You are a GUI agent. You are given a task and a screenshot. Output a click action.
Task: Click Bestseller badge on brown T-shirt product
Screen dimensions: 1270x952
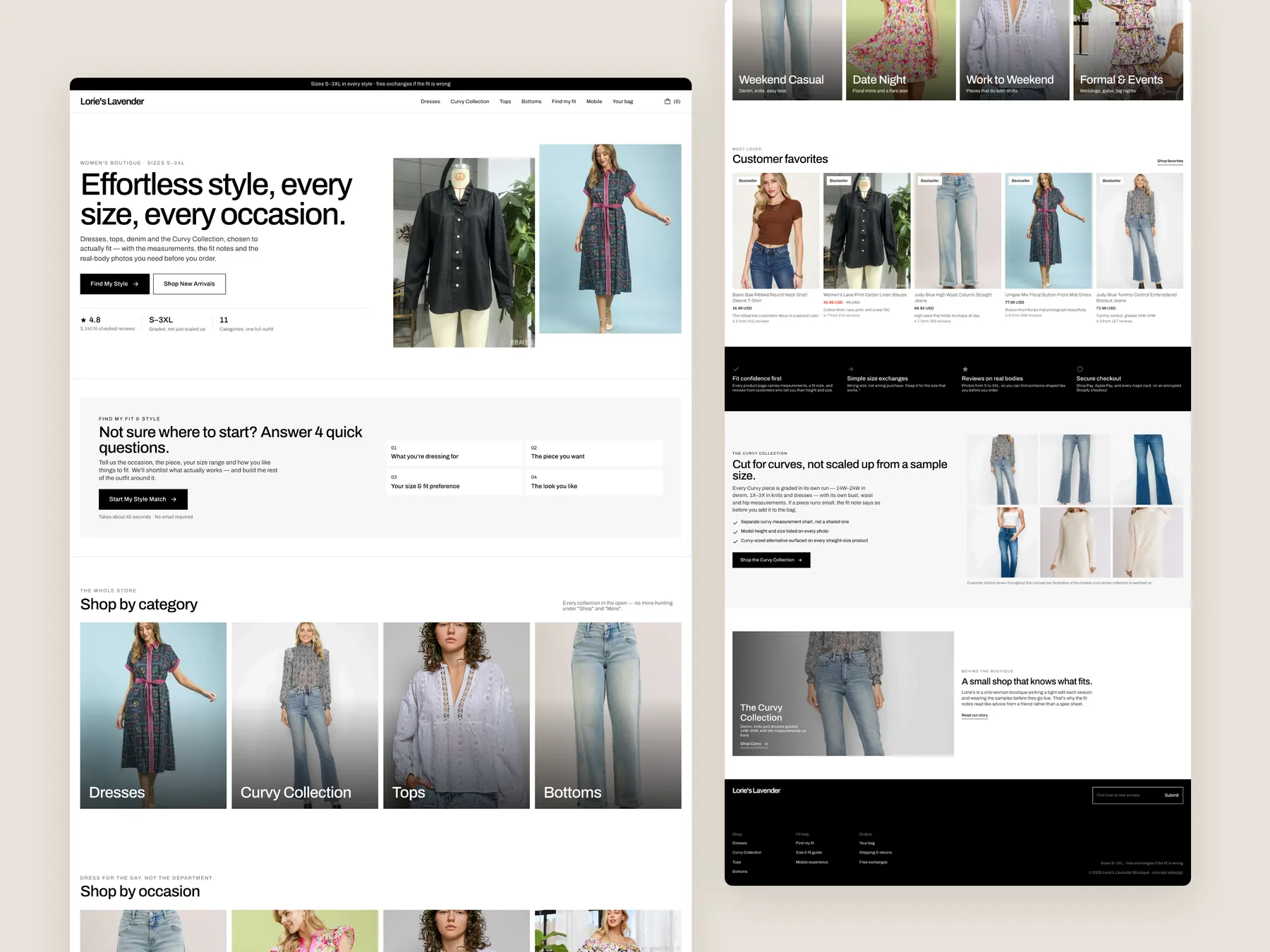click(748, 181)
